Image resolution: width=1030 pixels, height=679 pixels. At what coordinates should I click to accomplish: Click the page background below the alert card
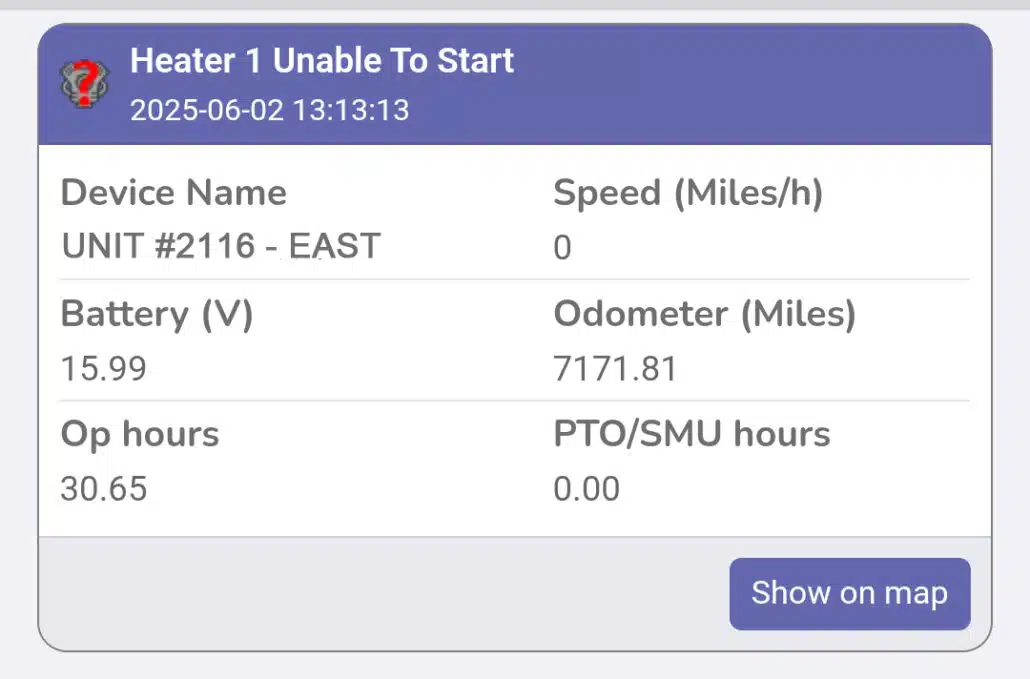(x=515, y=667)
